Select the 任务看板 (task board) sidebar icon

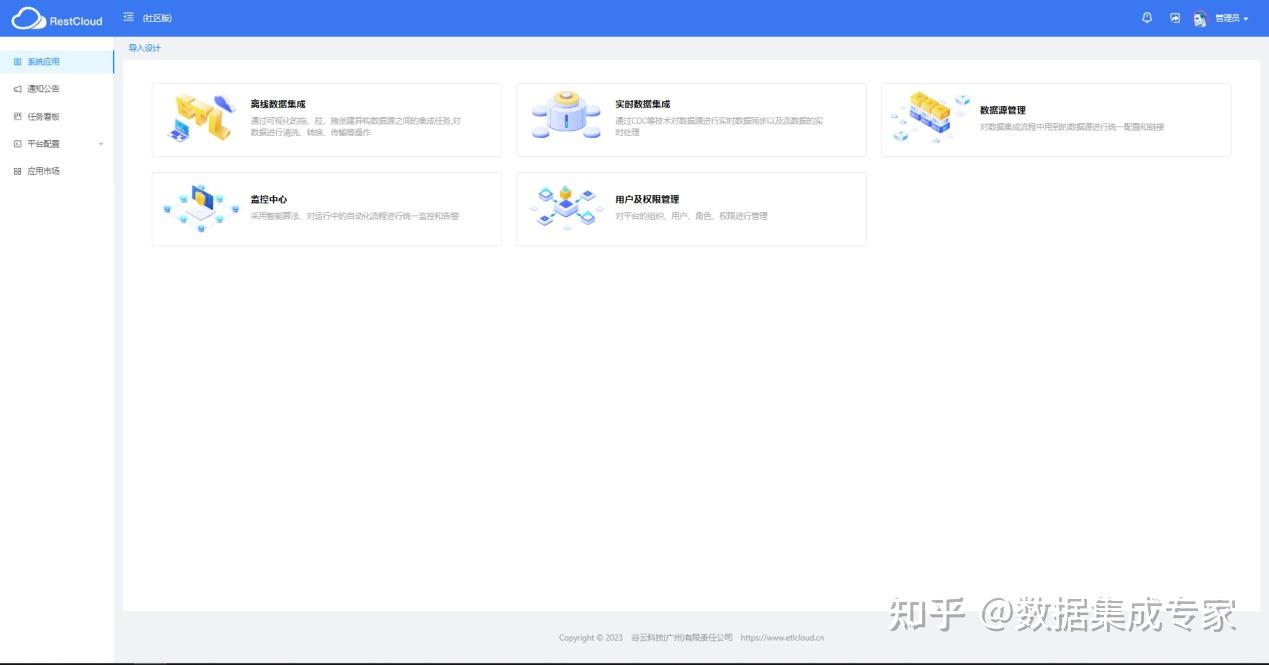coord(17,115)
